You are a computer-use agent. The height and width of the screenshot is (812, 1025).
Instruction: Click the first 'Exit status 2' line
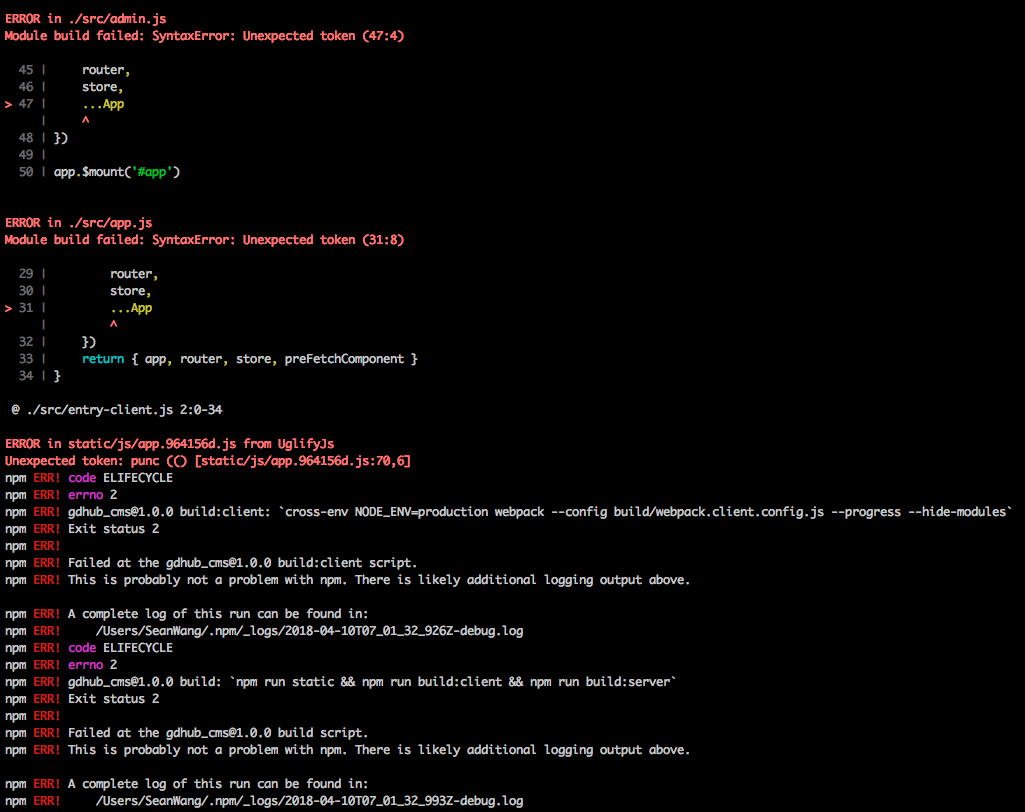[x=82, y=529]
